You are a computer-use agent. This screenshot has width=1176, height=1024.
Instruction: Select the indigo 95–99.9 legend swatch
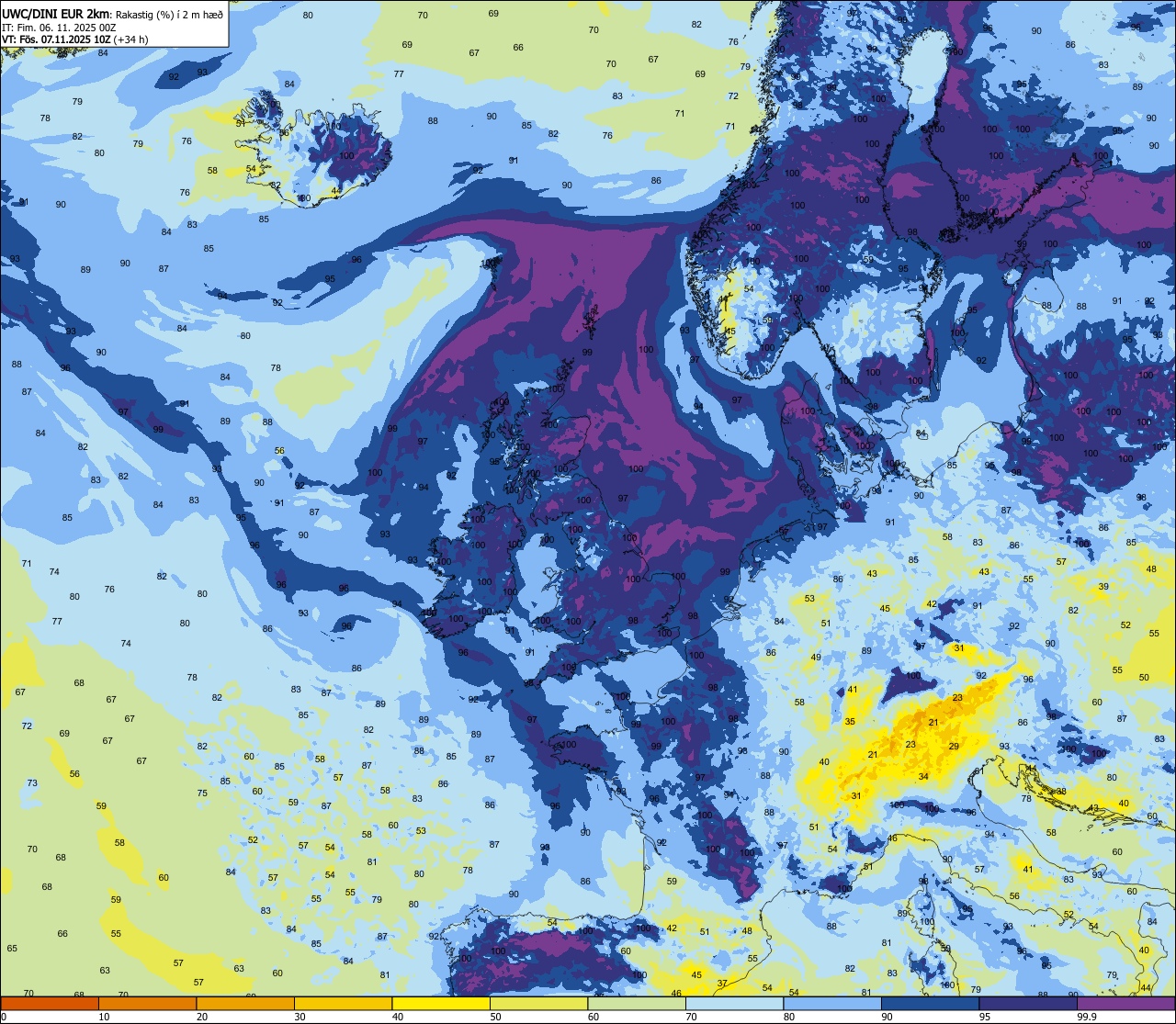pyautogui.click(x=1028, y=1003)
